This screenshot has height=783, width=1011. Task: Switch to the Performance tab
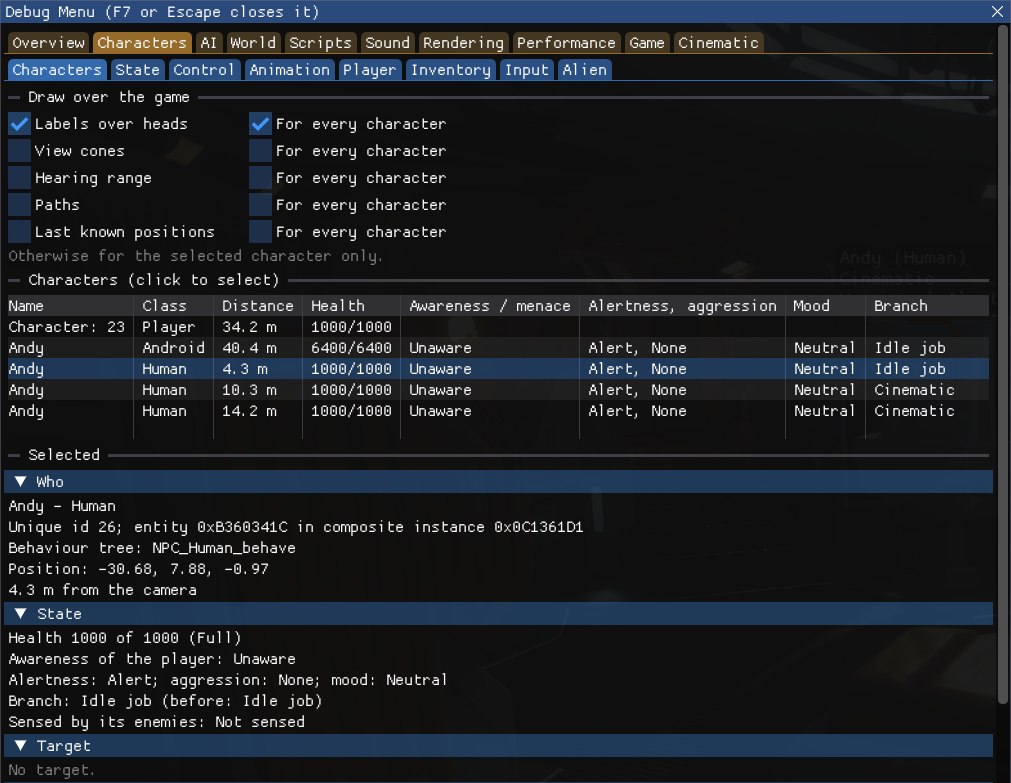coord(566,43)
